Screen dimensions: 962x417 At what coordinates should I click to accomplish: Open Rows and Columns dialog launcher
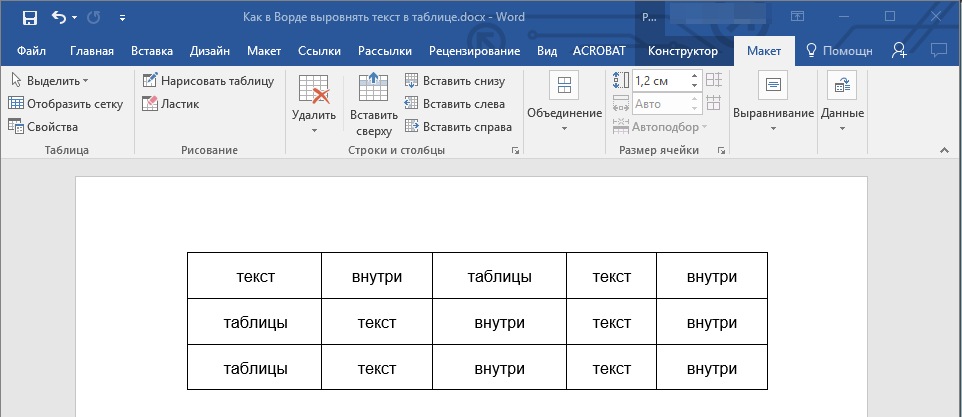pos(516,150)
